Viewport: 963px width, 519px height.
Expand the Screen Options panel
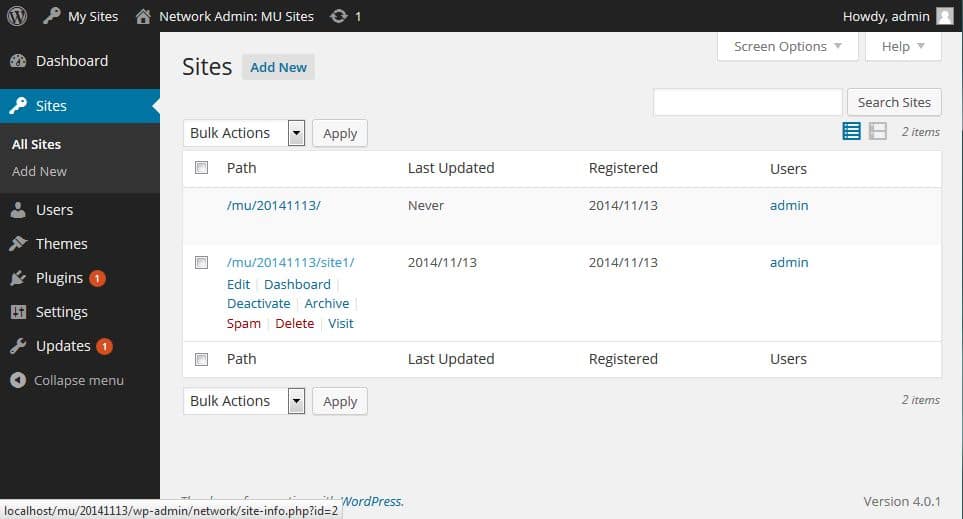pos(788,46)
